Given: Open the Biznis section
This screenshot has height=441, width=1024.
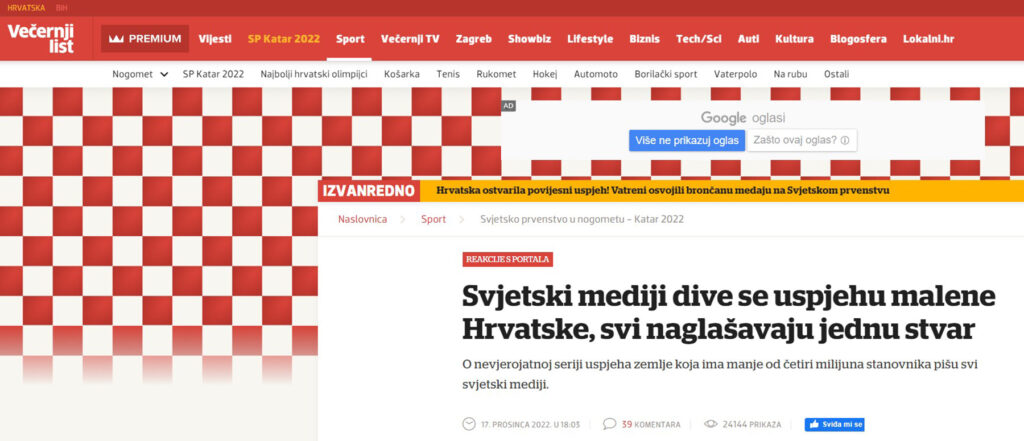Looking at the screenshot, I should point(644,39).
